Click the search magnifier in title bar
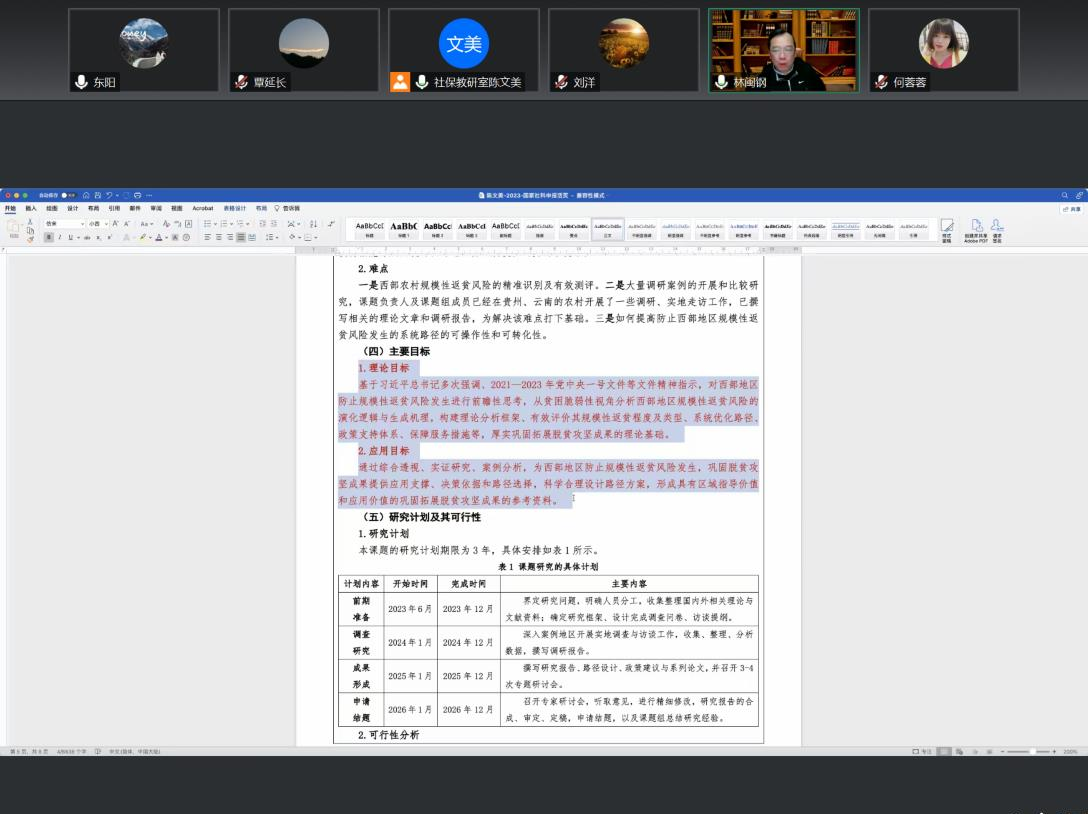Image resolution: width=1089 pixels, height=814 pixels. click(x=1064, y=195)
